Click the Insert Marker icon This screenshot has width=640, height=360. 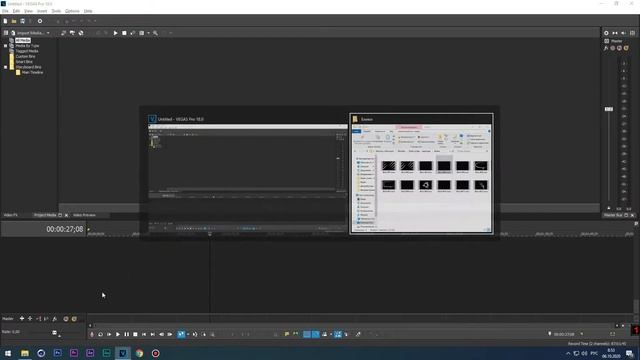pyautogui.click(x=287, y=334)
